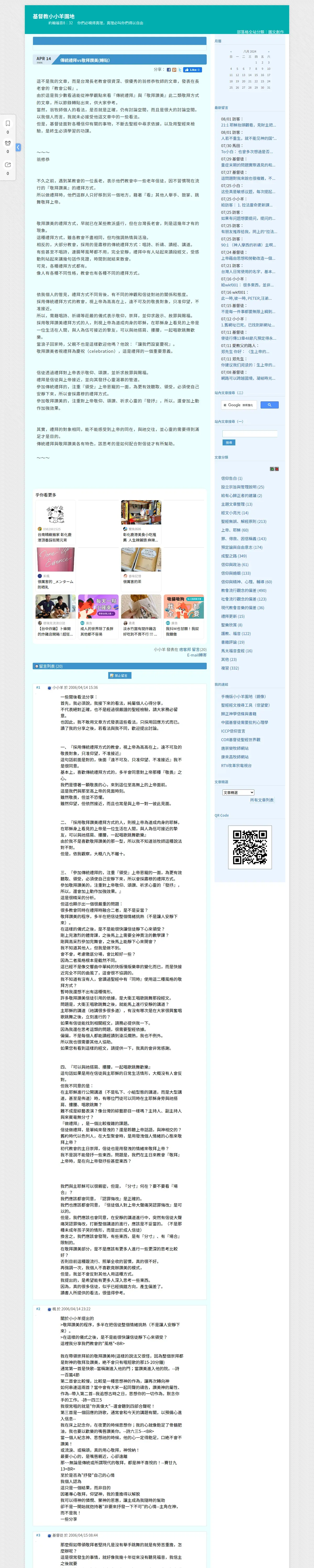Open link 手機版小小羊園地（鏡像）

point(243,696)
